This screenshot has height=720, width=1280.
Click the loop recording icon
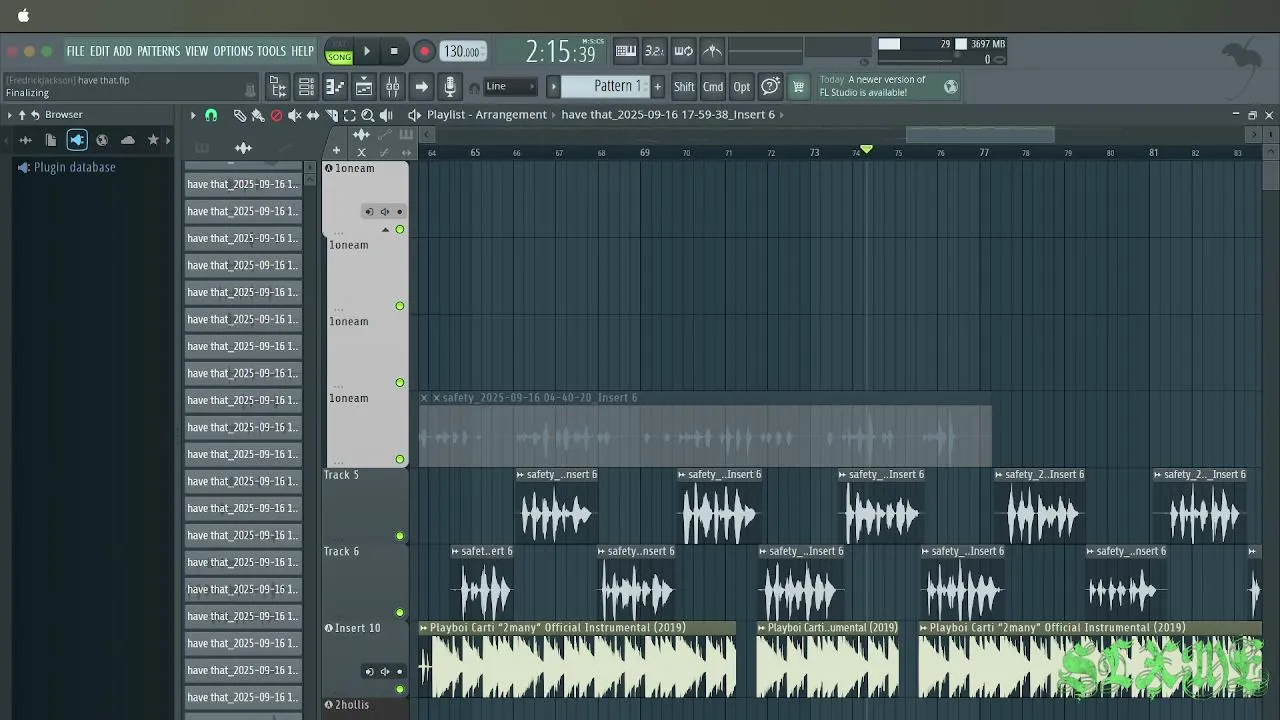pyautogui.click(x=683, y=51)
